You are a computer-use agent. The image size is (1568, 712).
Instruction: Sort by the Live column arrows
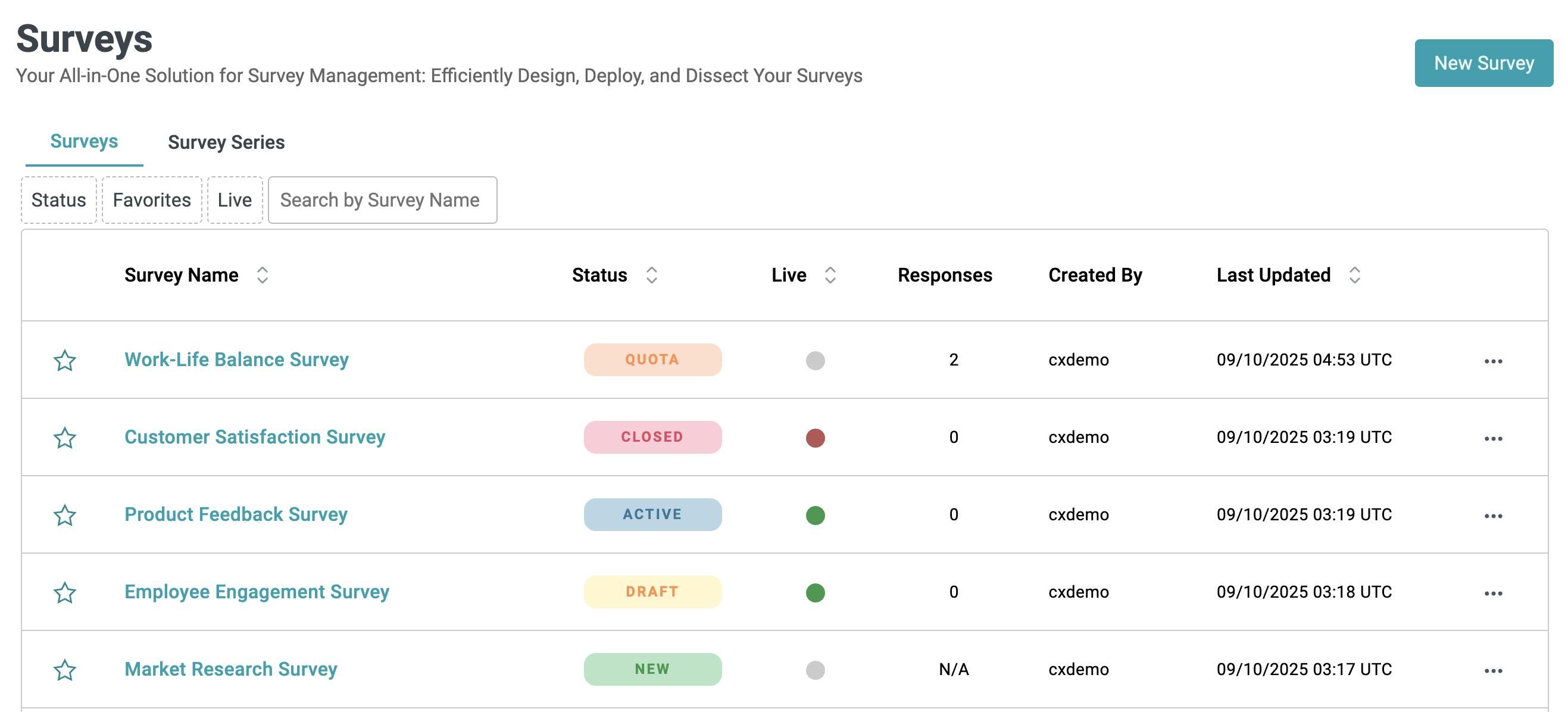tap(830, 275)
